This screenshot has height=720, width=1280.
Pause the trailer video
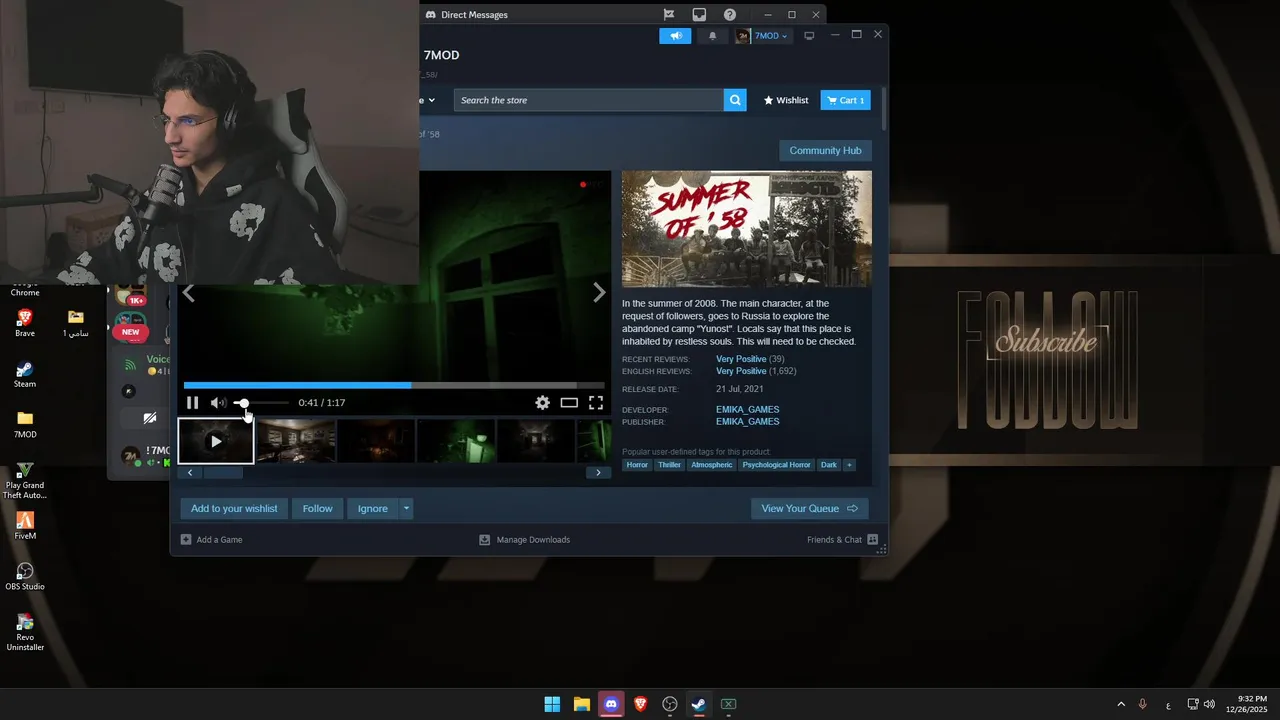pos(192,402)
